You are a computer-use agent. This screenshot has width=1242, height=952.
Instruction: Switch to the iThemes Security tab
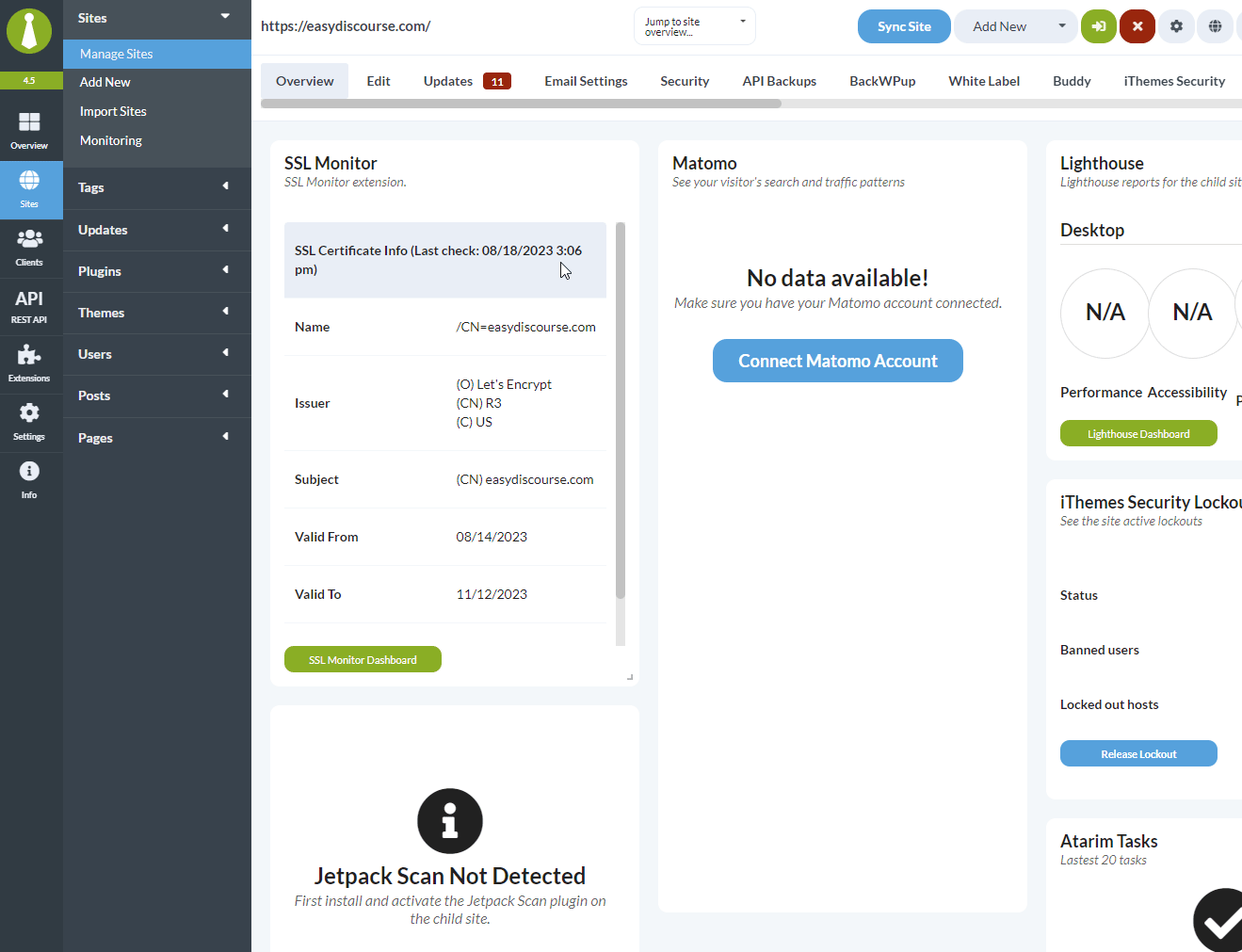pyautogui.click(x=1174, y=81)
